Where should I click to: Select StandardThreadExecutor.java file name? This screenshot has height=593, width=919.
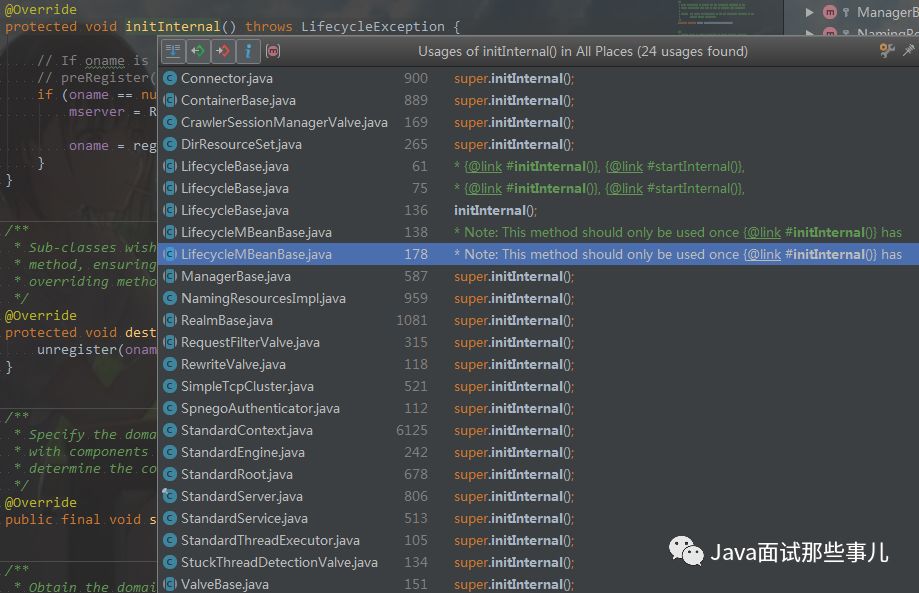click(x=270, y=540)
